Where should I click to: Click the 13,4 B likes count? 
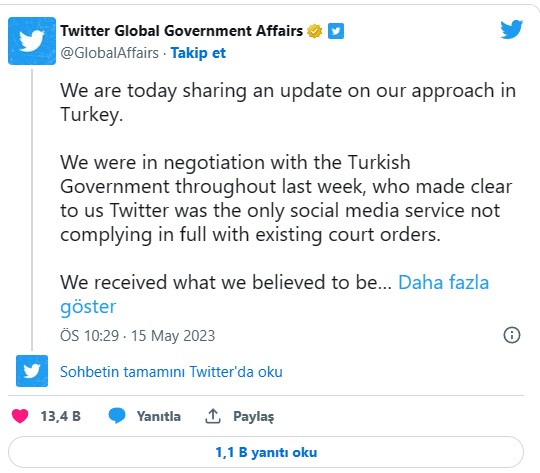61,416
